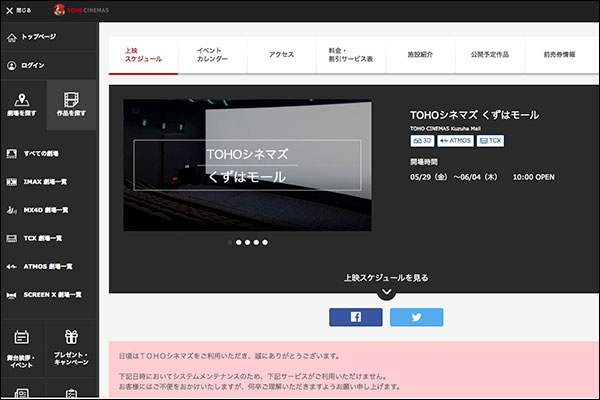This screenshot has height=400, width=600.
Task: Share on Facebook button
Action: tap(356, 317)
